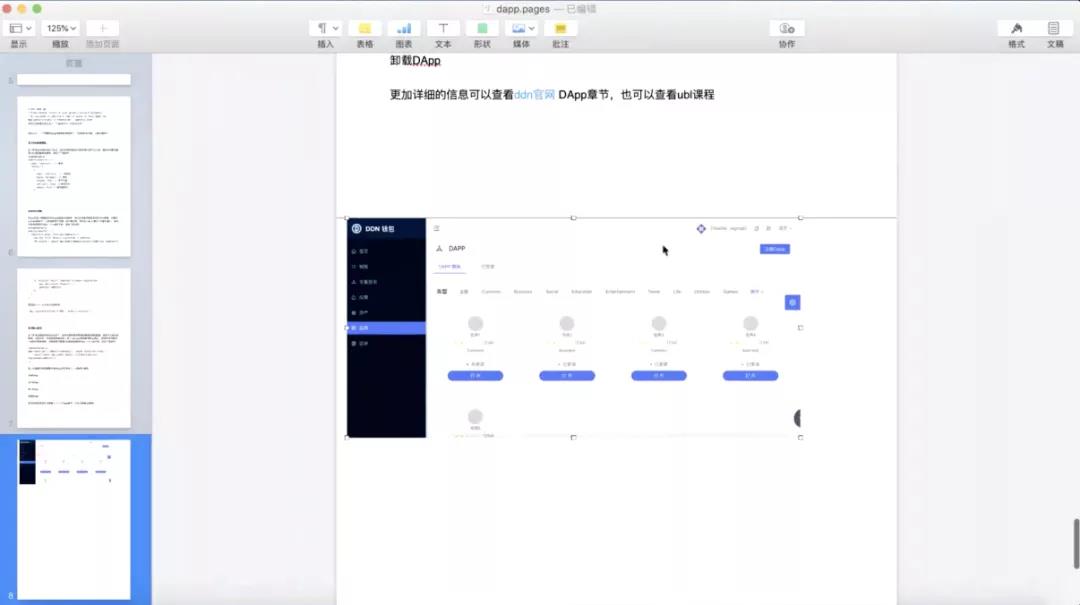This screenshot has width=1080, height=605.
Task: Open the 图表 chart insertion icon
Action: coord(404,27)
